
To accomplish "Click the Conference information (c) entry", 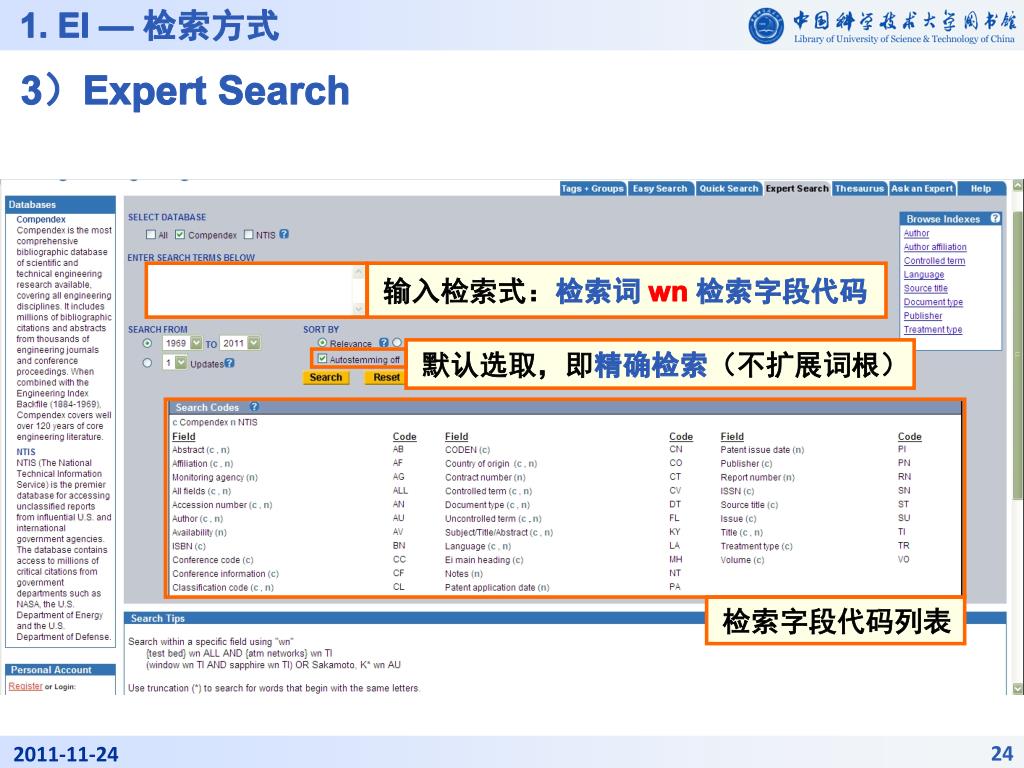I will point(226,573).
